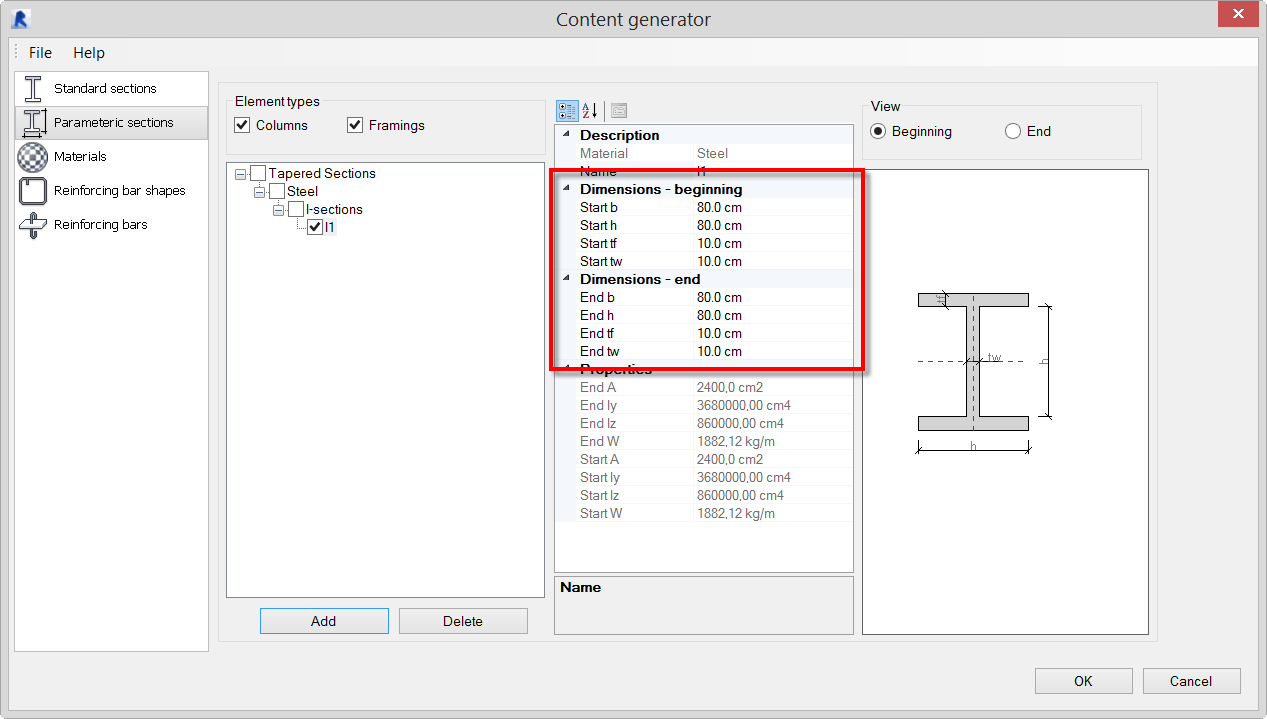This screenshot has width=1267, height=719.
Task: Disable the Framings element type
Action: [355, 125]
